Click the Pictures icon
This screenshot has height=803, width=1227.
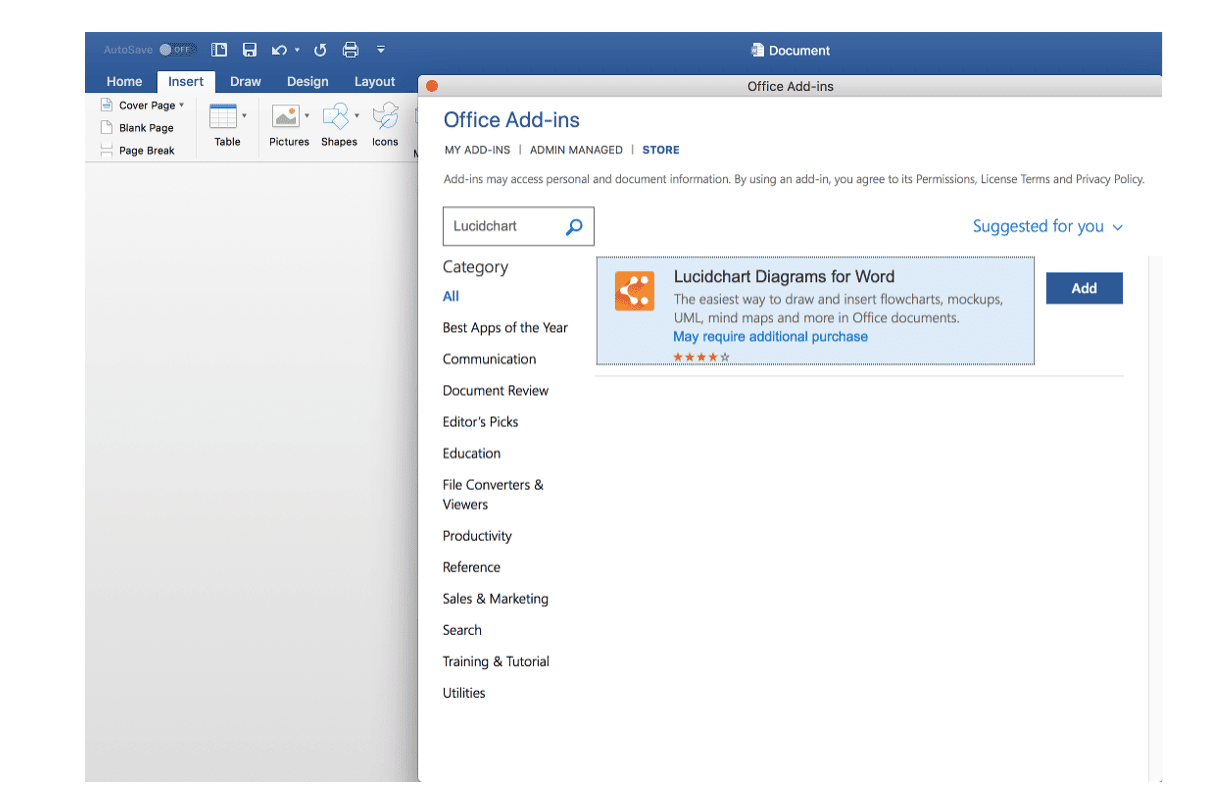tap(286, 116)
